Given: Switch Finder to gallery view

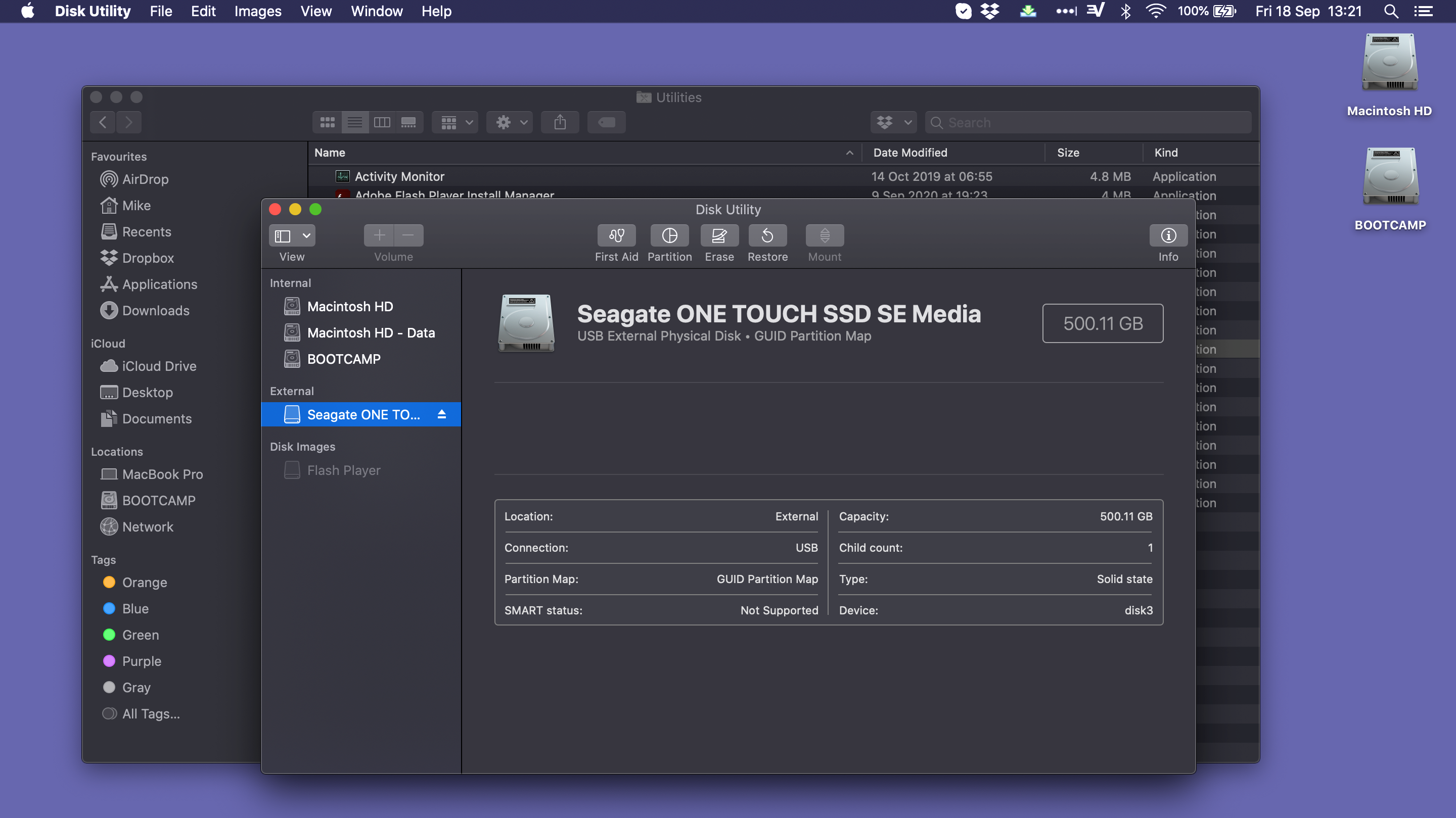Looking at the screenshot, I should coord(408,122).
